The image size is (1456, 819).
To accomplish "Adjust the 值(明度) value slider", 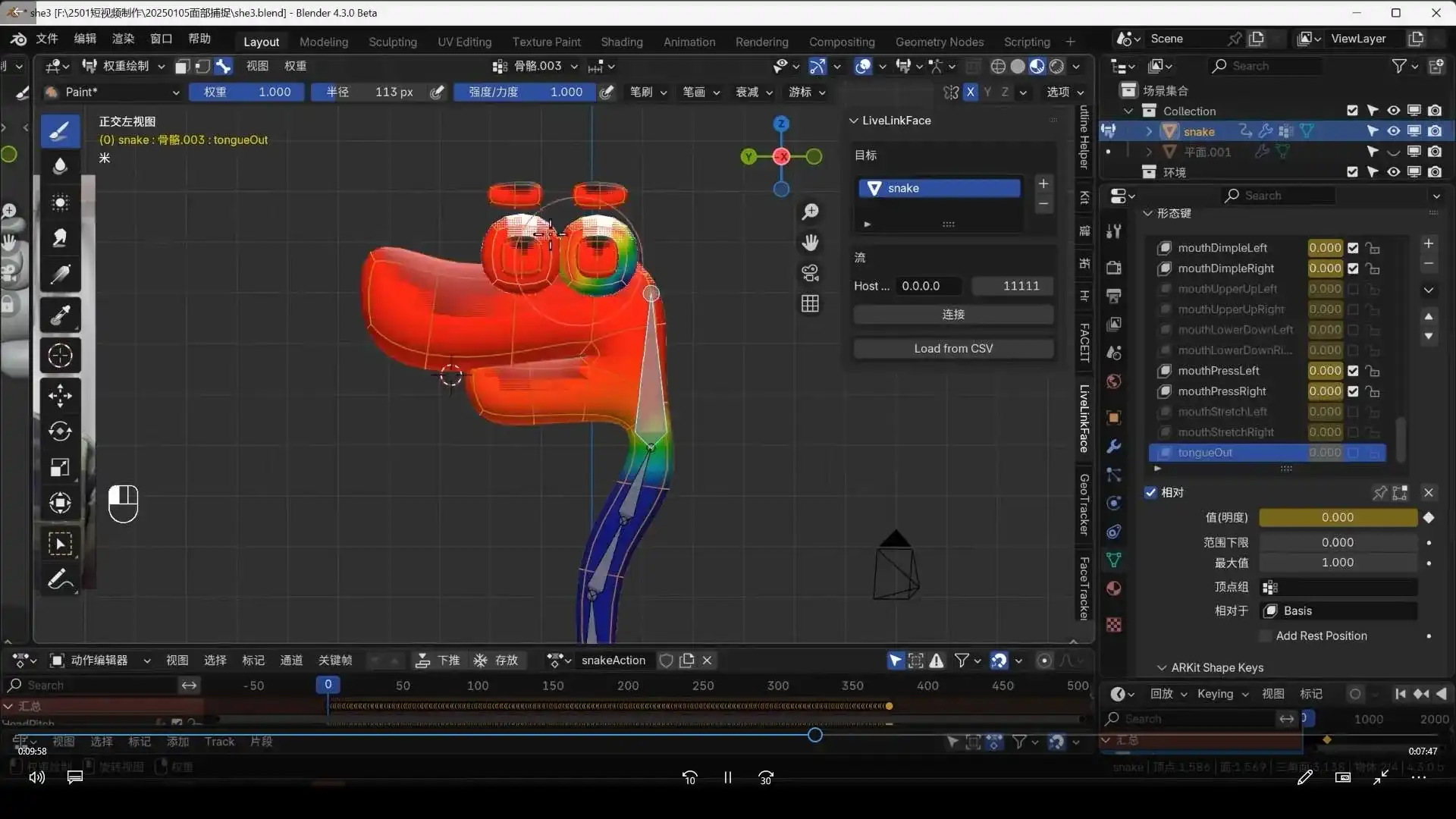I will 1337,517.
